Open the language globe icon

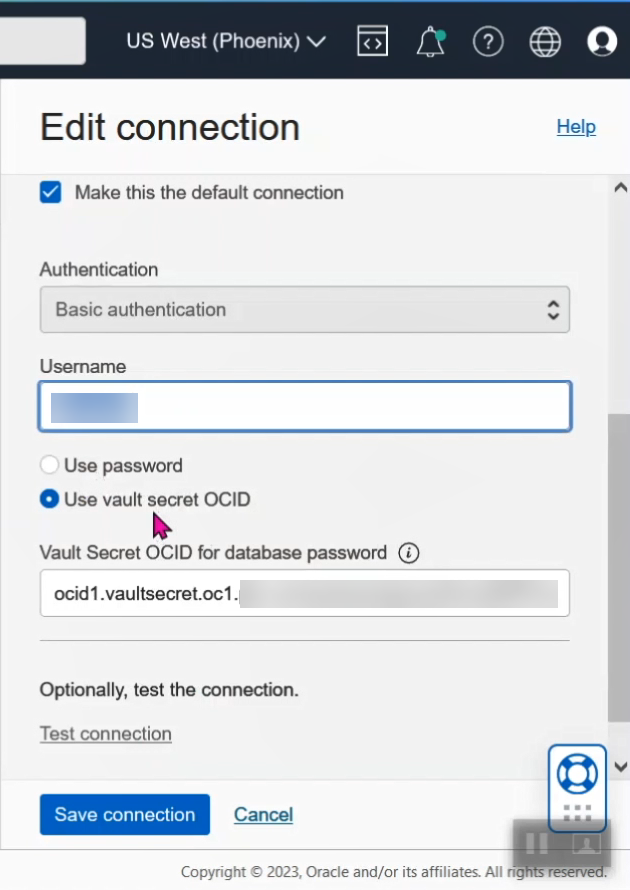(545, 42)
